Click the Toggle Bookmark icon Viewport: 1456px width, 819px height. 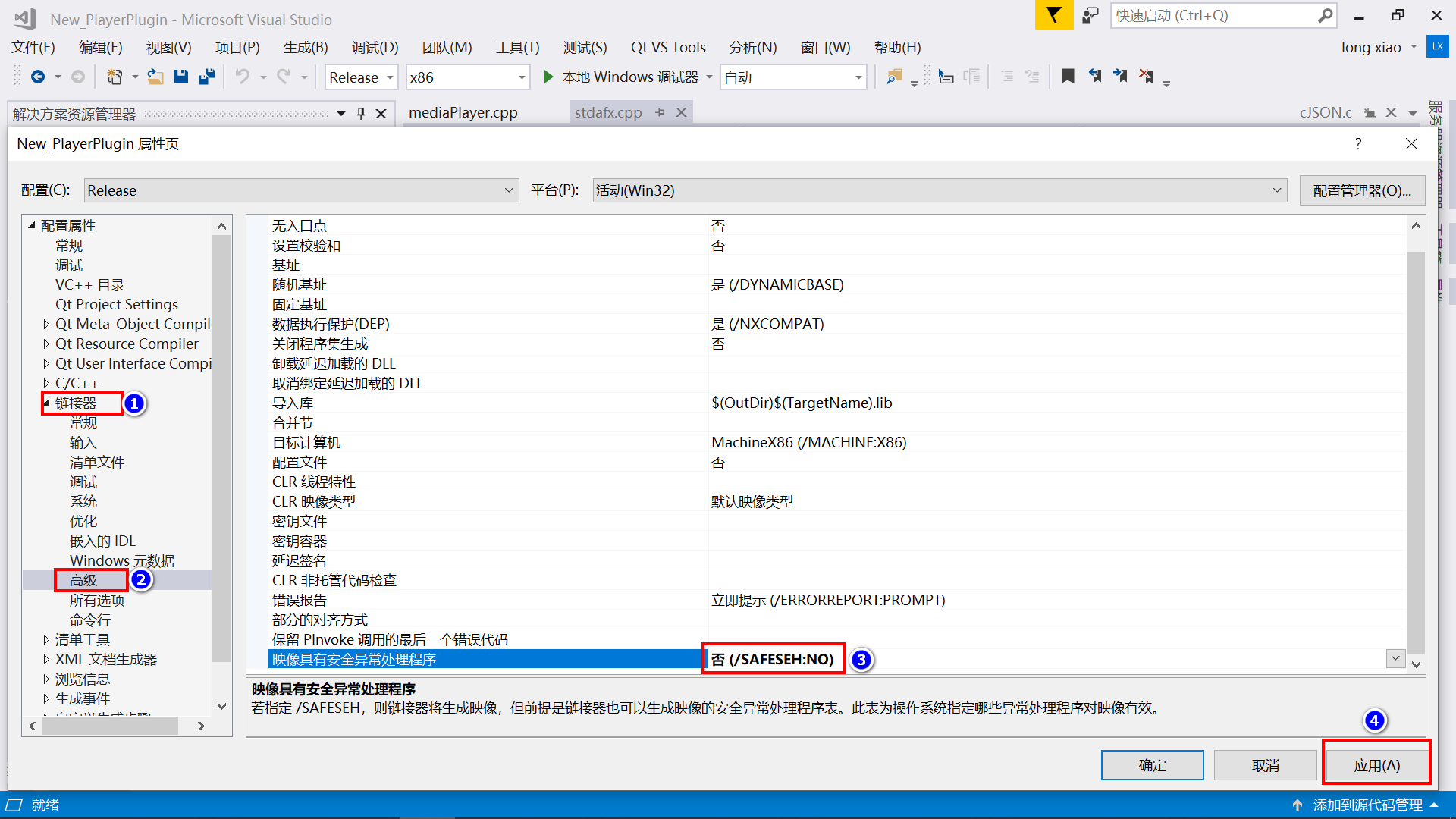[x=1068, y=77]
